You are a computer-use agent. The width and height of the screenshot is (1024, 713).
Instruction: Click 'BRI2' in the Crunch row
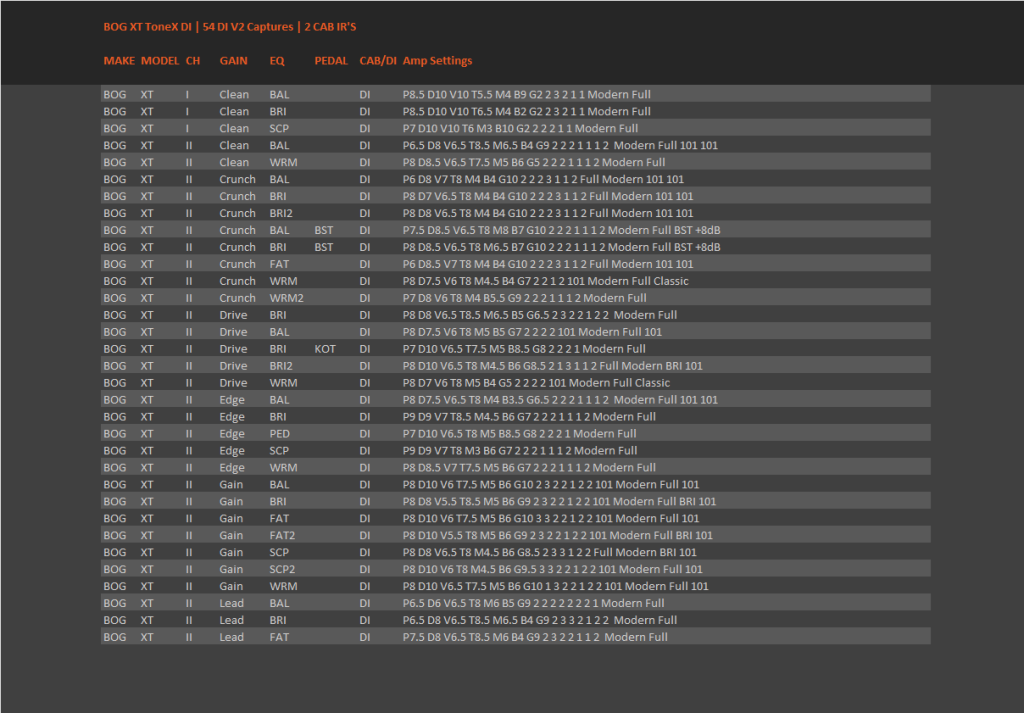[x=281, y=214]
